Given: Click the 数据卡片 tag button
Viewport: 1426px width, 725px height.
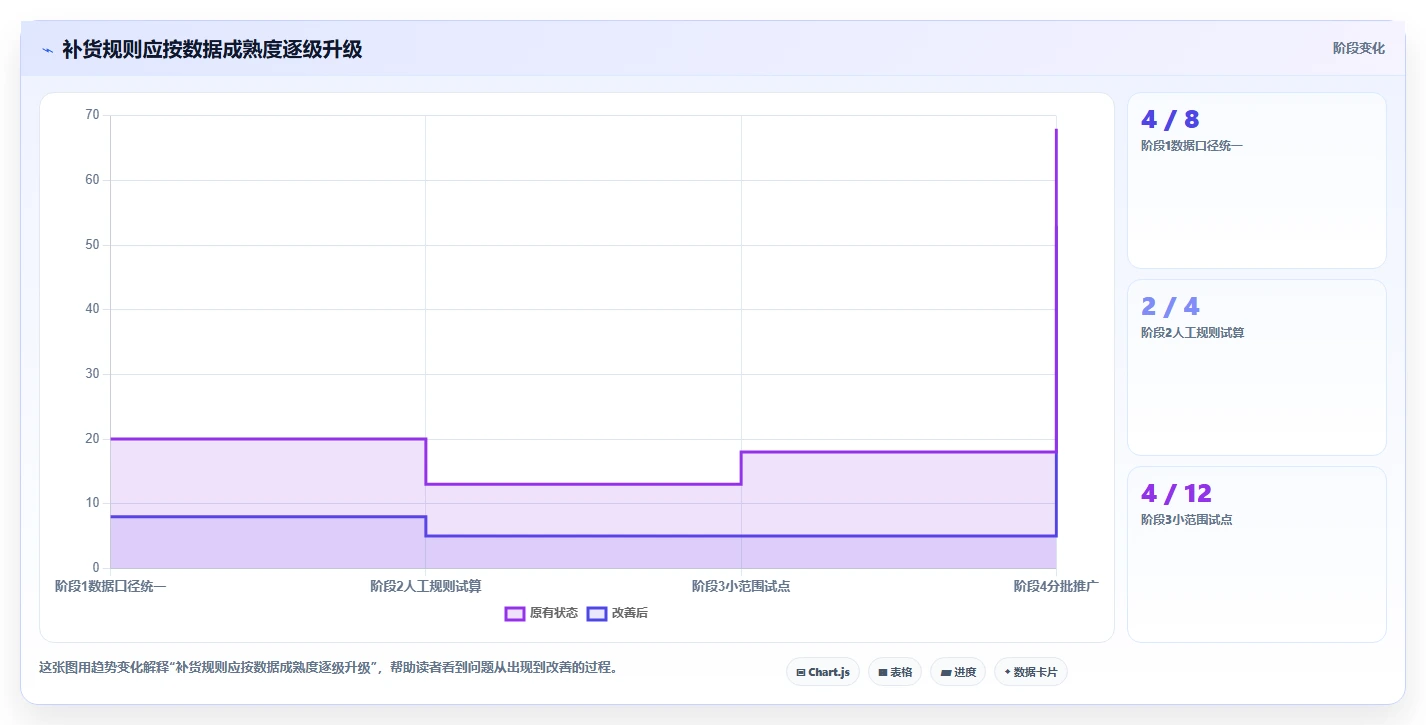Looking at the screenshot, I should tap(1030, 672).
